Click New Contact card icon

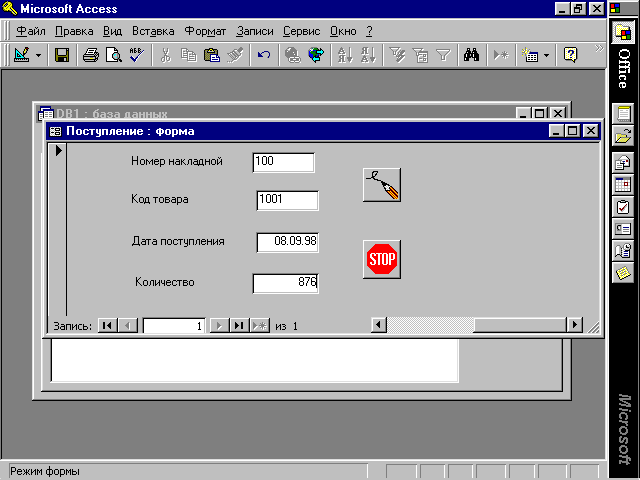click(623, 229)
